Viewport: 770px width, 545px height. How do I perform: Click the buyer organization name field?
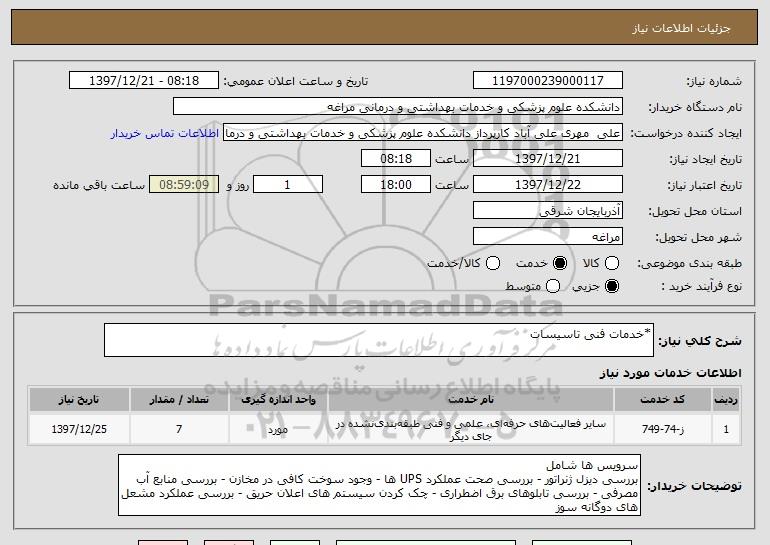click(398, 107)
